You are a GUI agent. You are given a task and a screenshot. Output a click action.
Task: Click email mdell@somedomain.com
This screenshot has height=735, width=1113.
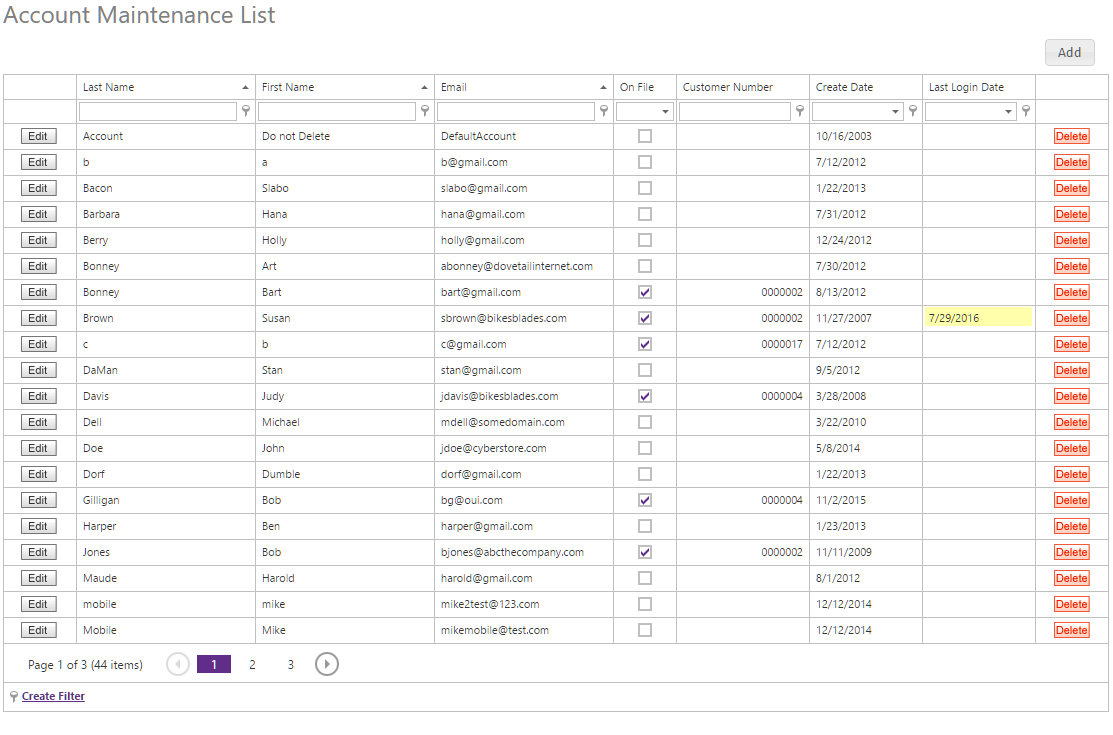point(503,422)
